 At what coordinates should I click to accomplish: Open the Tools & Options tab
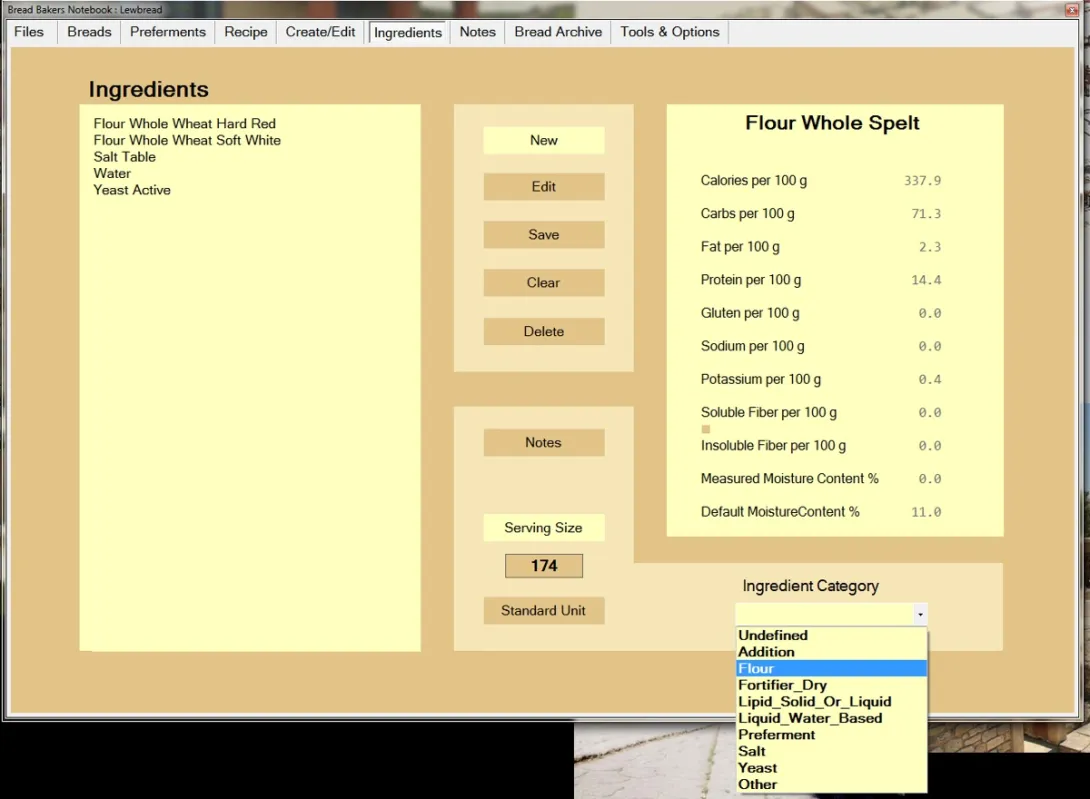click(x=669, y=32)
